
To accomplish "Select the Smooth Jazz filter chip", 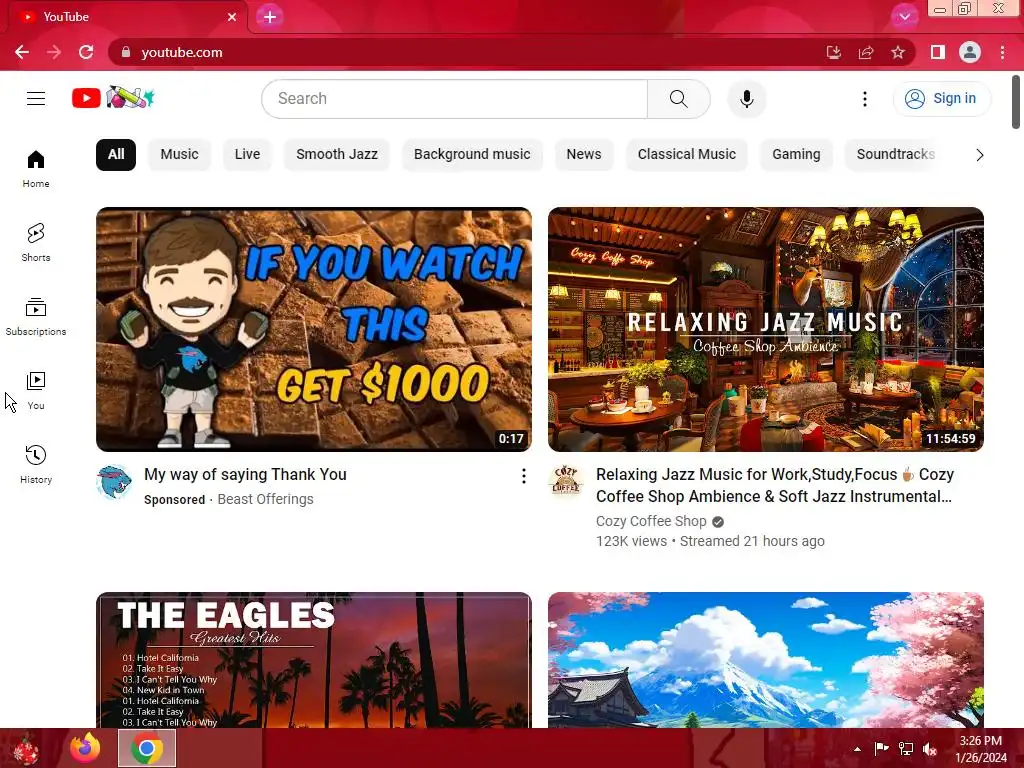I will tap(337, 155).
